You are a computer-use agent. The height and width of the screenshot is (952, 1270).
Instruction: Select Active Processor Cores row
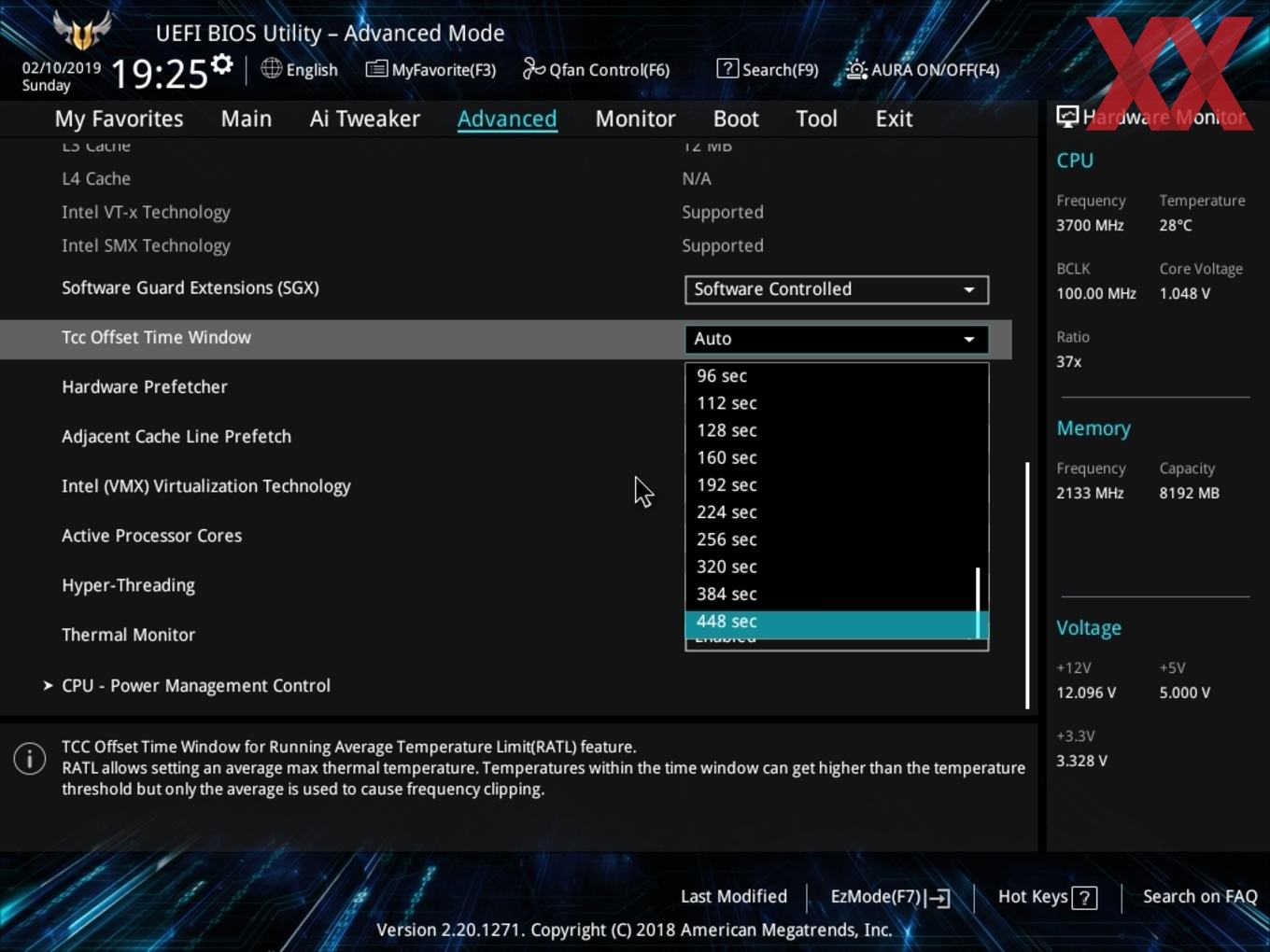152,536
